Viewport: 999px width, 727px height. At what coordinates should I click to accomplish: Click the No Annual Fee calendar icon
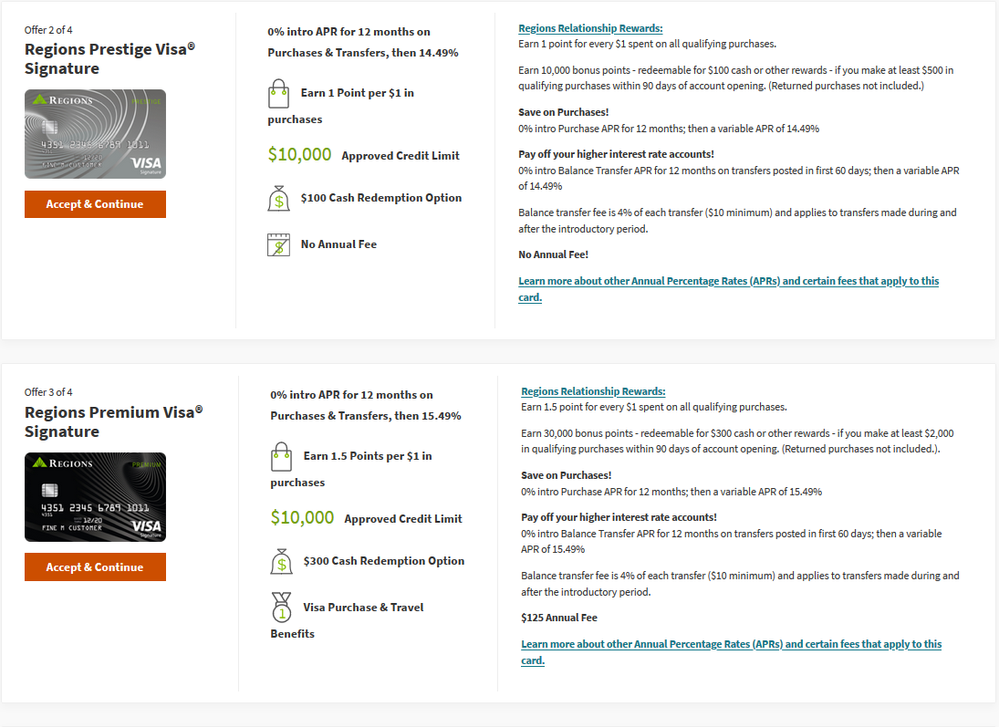coord(278,245)
